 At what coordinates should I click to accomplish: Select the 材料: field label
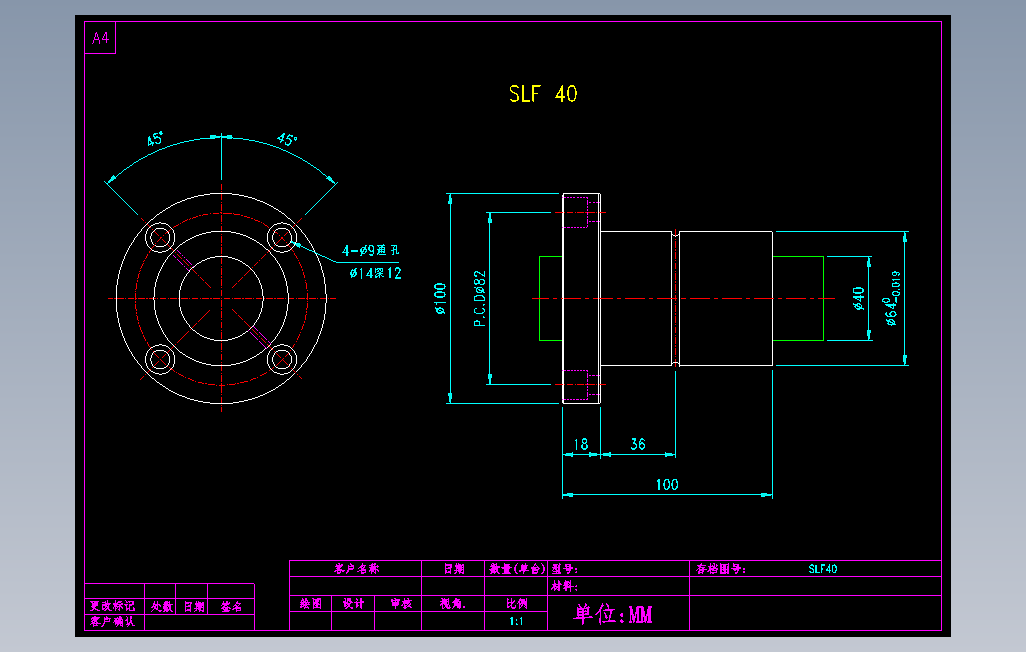pyautogui.click(x=564, y=586)
